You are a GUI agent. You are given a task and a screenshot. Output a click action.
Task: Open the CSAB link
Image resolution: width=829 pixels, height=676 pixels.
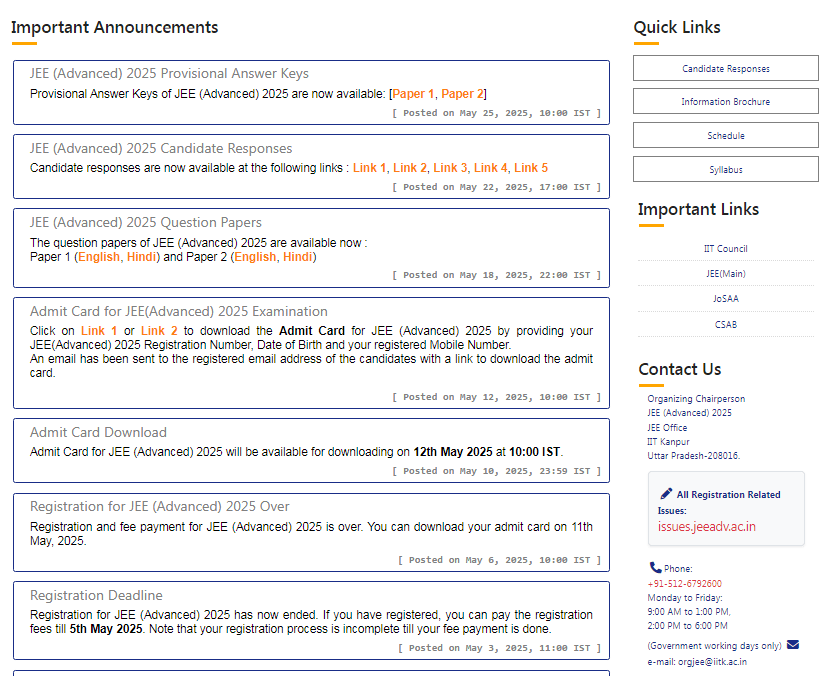(725, 325)
